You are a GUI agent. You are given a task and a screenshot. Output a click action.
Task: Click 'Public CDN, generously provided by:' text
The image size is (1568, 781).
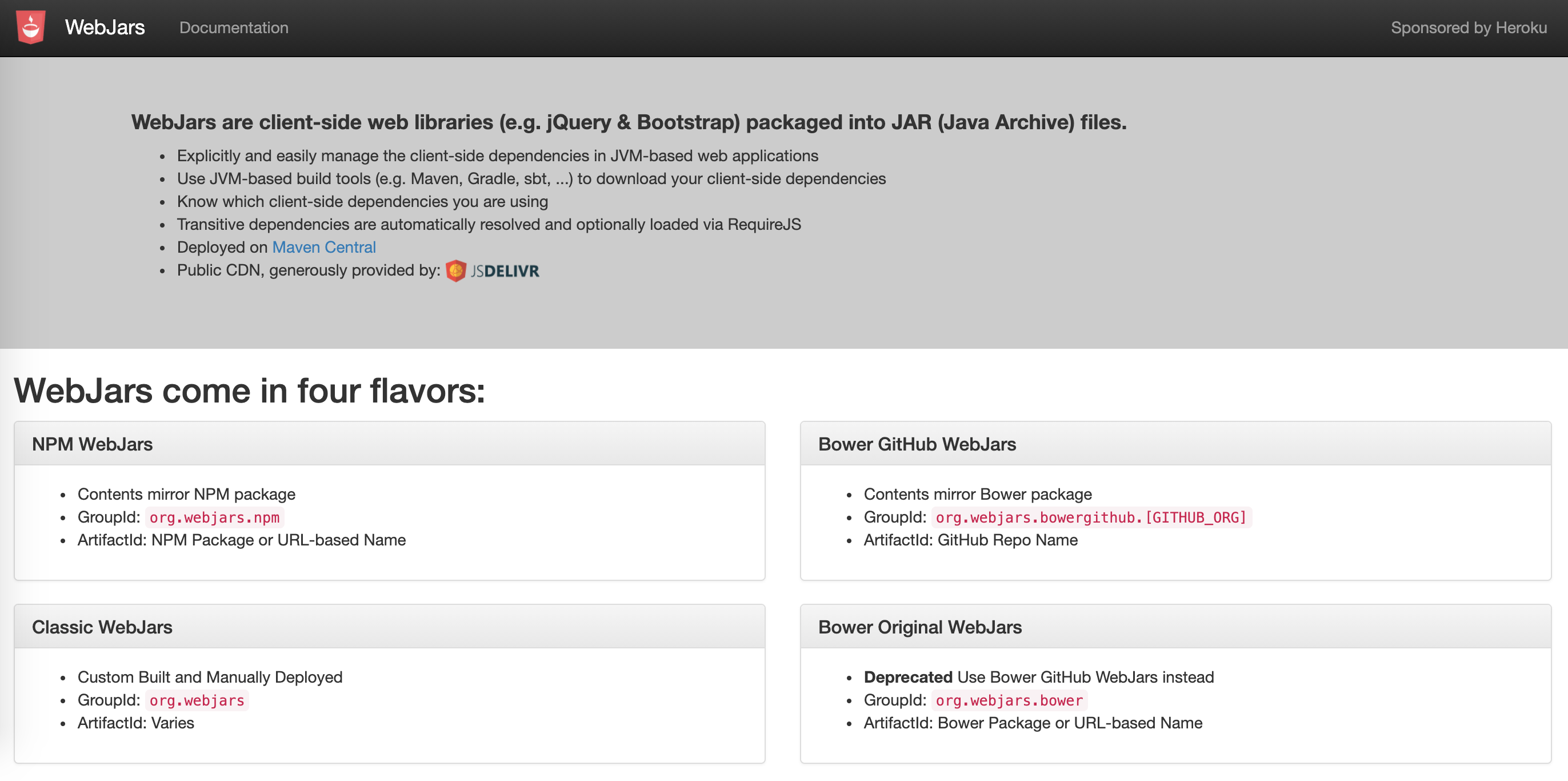pos(309,270)
